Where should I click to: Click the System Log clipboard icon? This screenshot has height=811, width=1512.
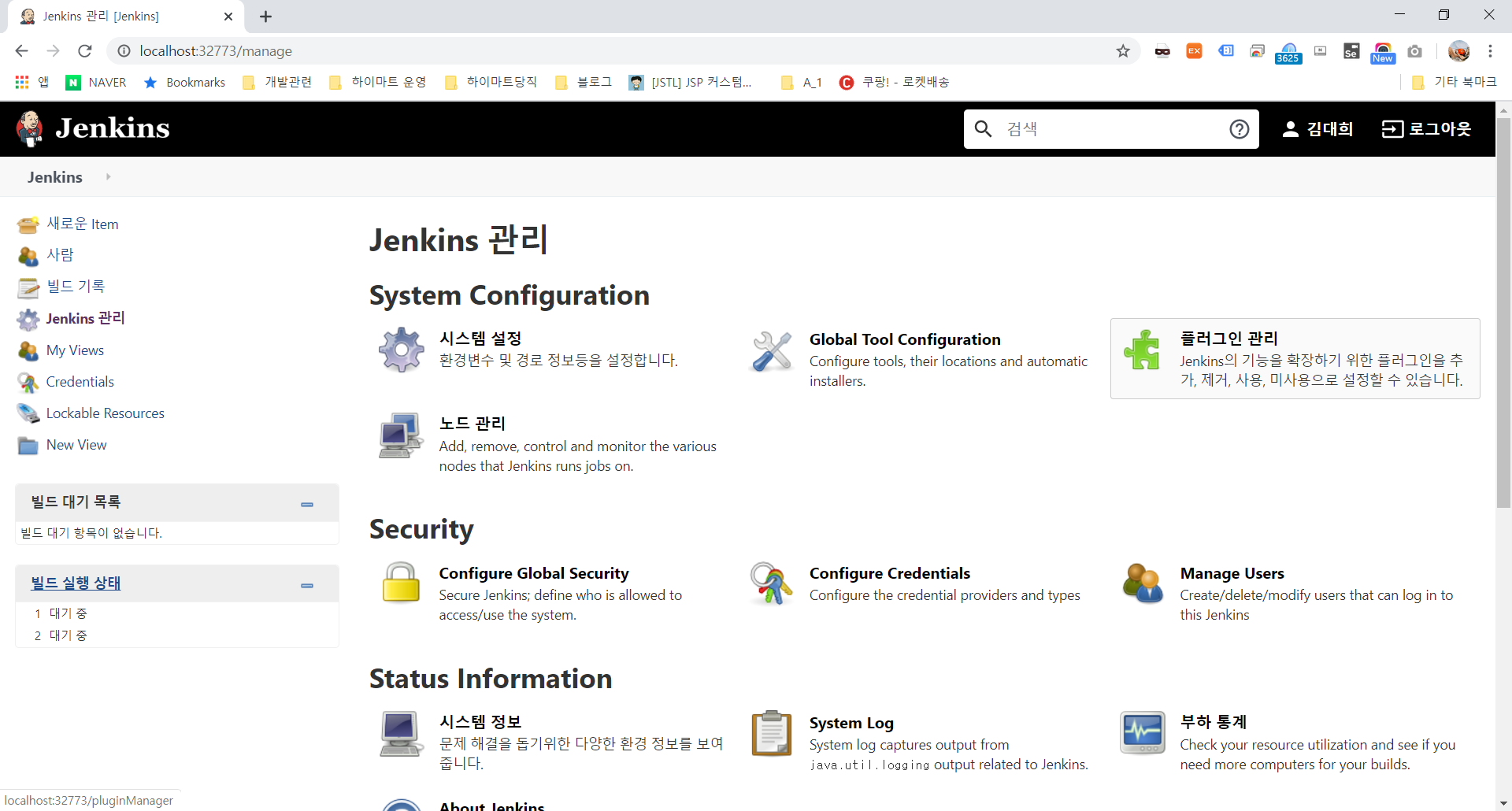tap(772, 733)
